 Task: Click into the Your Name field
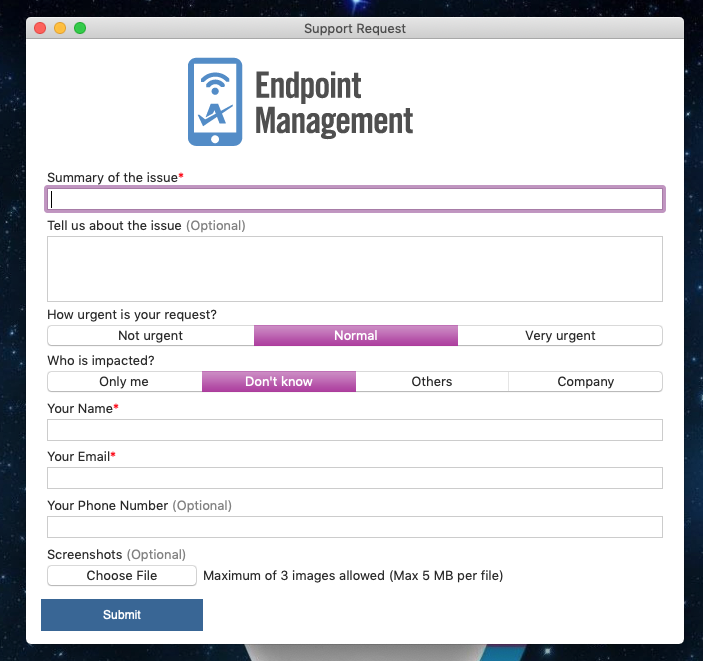coord(354,430)
